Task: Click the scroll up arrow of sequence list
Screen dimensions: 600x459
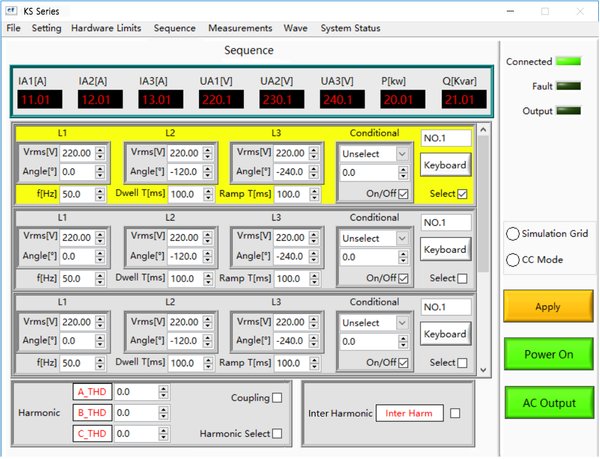Action: (x=483, y=130)
